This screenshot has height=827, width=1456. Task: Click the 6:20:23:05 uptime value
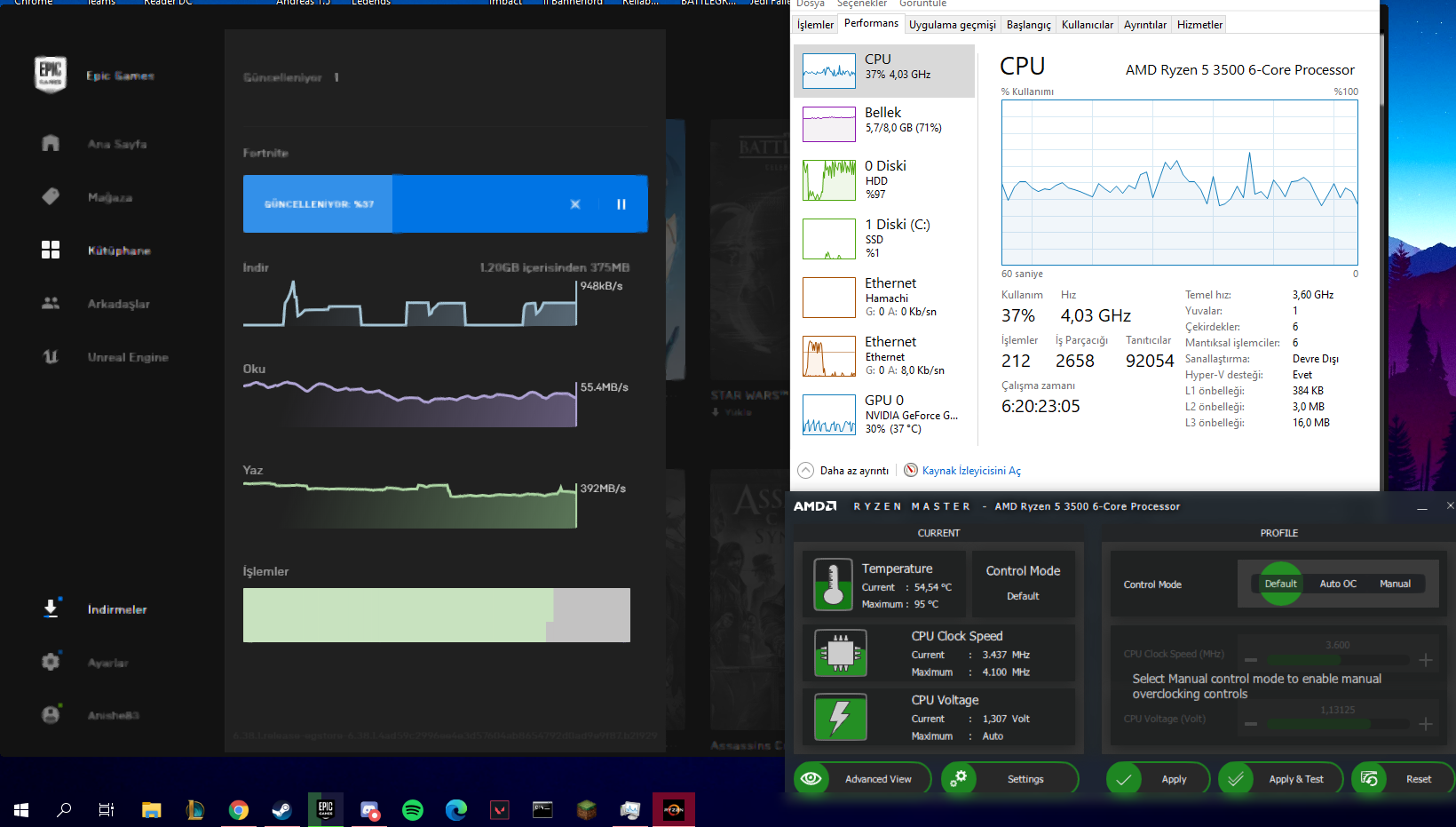click(x=1041, y=406)
